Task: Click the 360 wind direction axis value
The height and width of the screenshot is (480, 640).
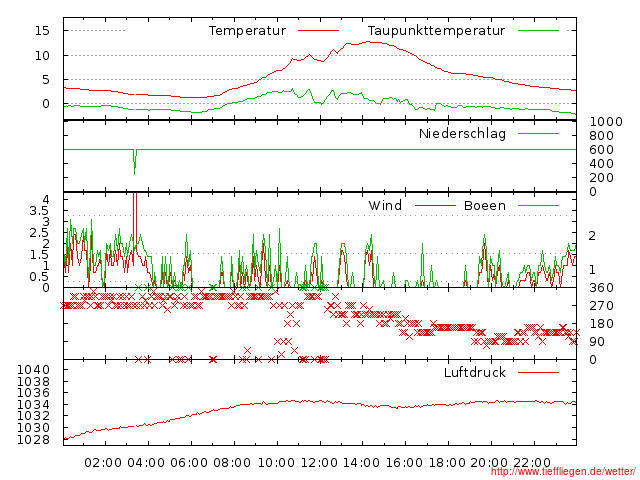Action: (602, 288)
